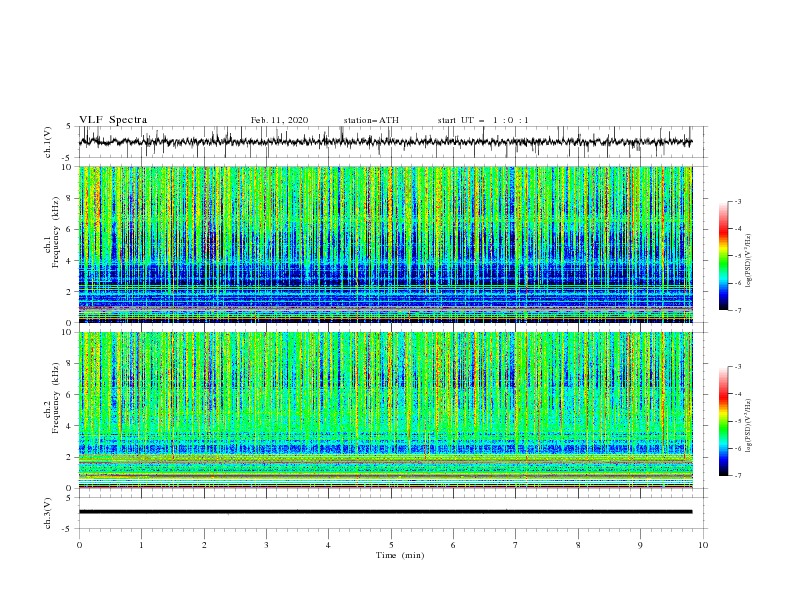Click the ch.3(V) flat waveform trace

click(390, 511)
